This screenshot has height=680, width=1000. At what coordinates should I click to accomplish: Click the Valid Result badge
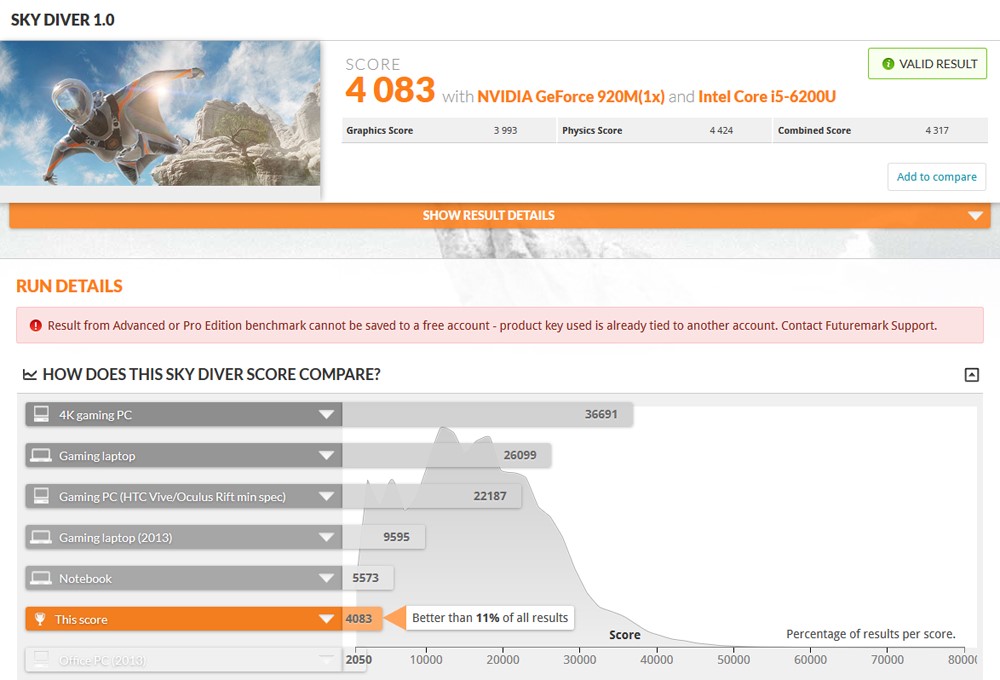(x=927, y=64)
